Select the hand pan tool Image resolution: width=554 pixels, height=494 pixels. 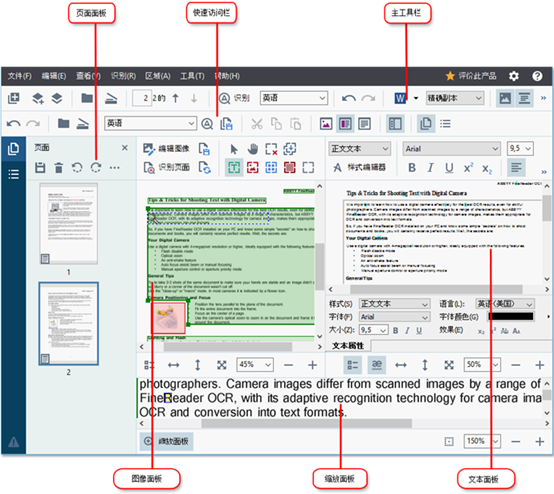point(253,149)
